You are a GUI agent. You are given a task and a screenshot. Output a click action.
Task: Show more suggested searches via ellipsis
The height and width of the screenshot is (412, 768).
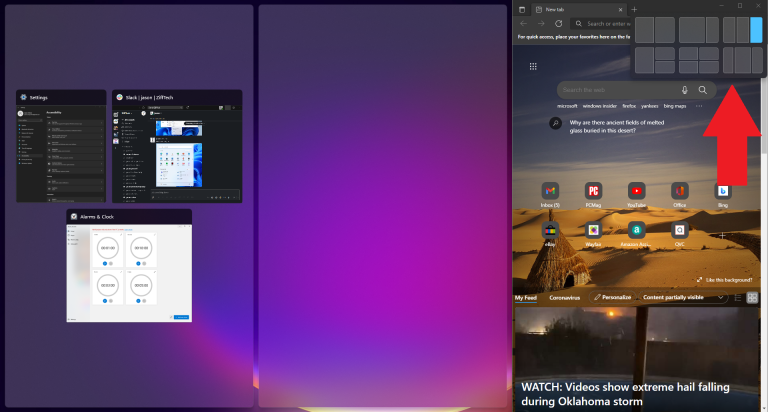(x=699, y=106)
